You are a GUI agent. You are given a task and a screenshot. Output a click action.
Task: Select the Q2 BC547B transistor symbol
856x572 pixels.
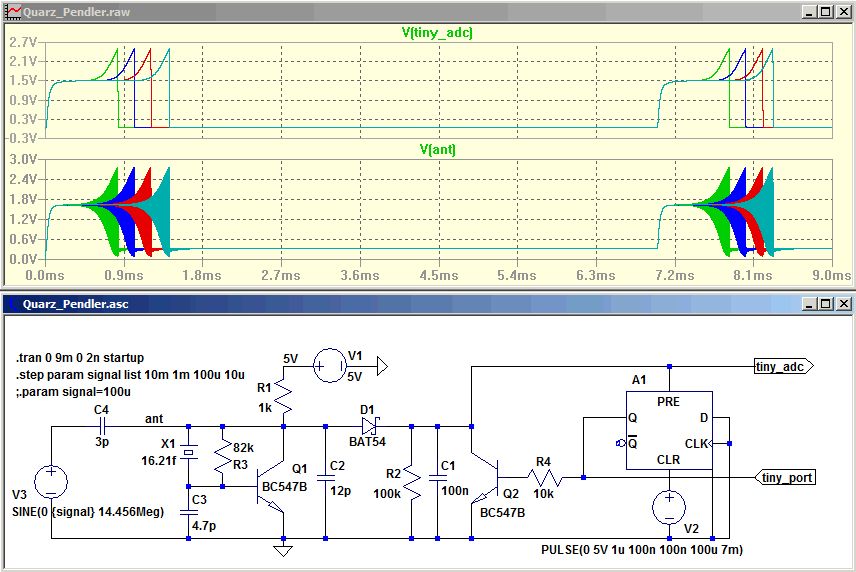485,478
